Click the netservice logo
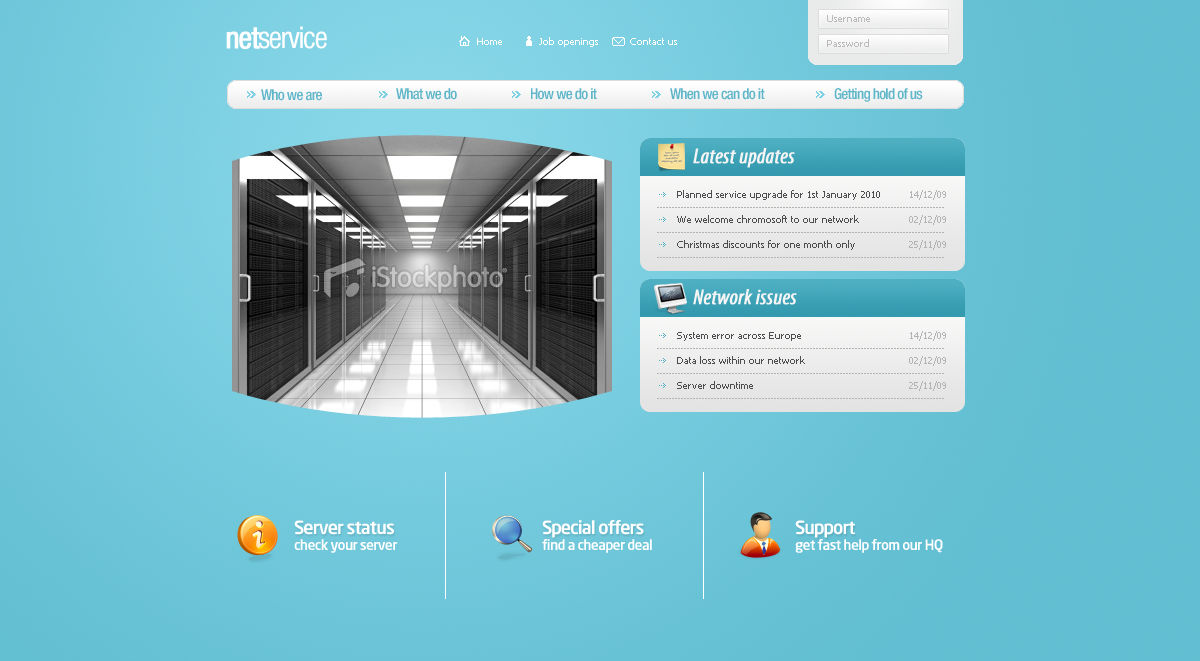Viewport: 1200px width, 661px height. [276, 39]
